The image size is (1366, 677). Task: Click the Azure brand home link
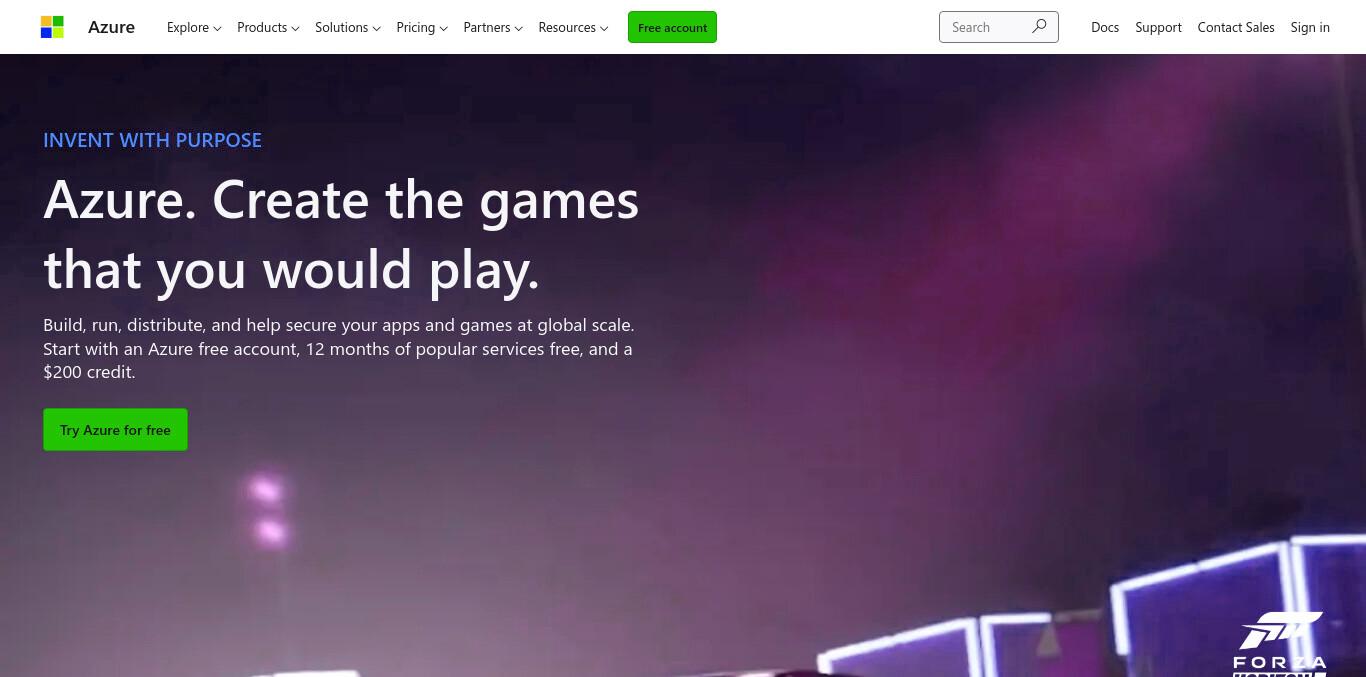click(x=111, y=27)
